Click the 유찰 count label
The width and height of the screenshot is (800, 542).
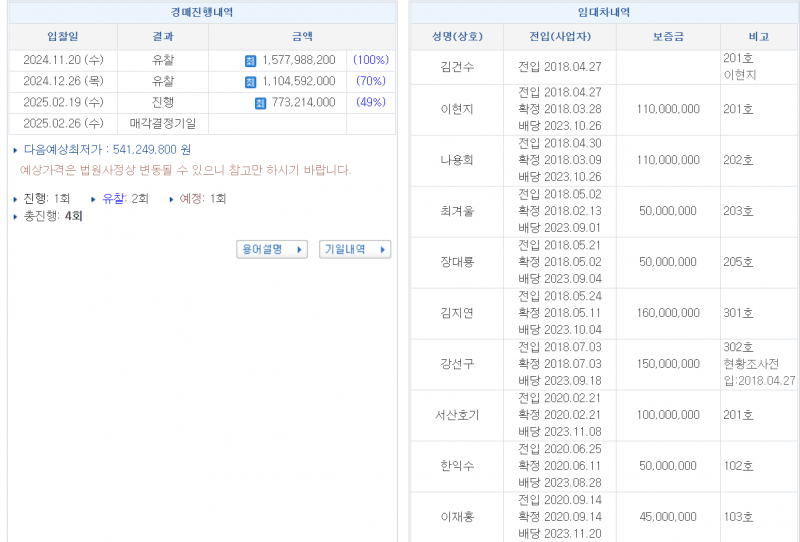113,199
